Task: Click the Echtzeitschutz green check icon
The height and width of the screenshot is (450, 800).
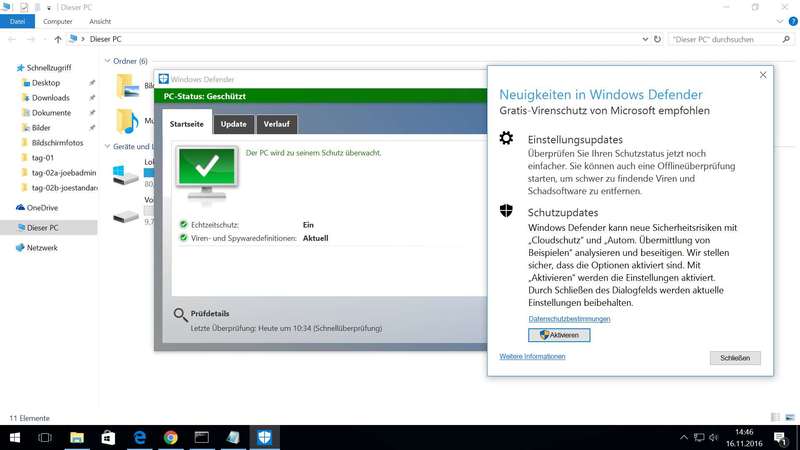Action: 184,224
